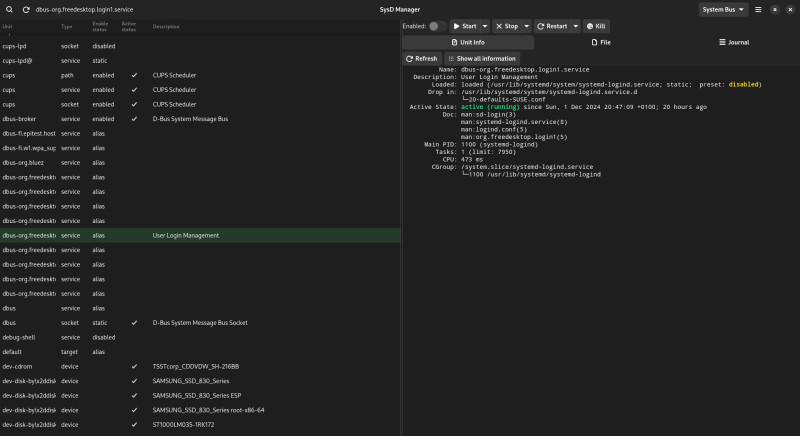This screenshot has width=800, height=436.
Task: Select the cups-lpd socket row
Action: (x=200, y=46)
